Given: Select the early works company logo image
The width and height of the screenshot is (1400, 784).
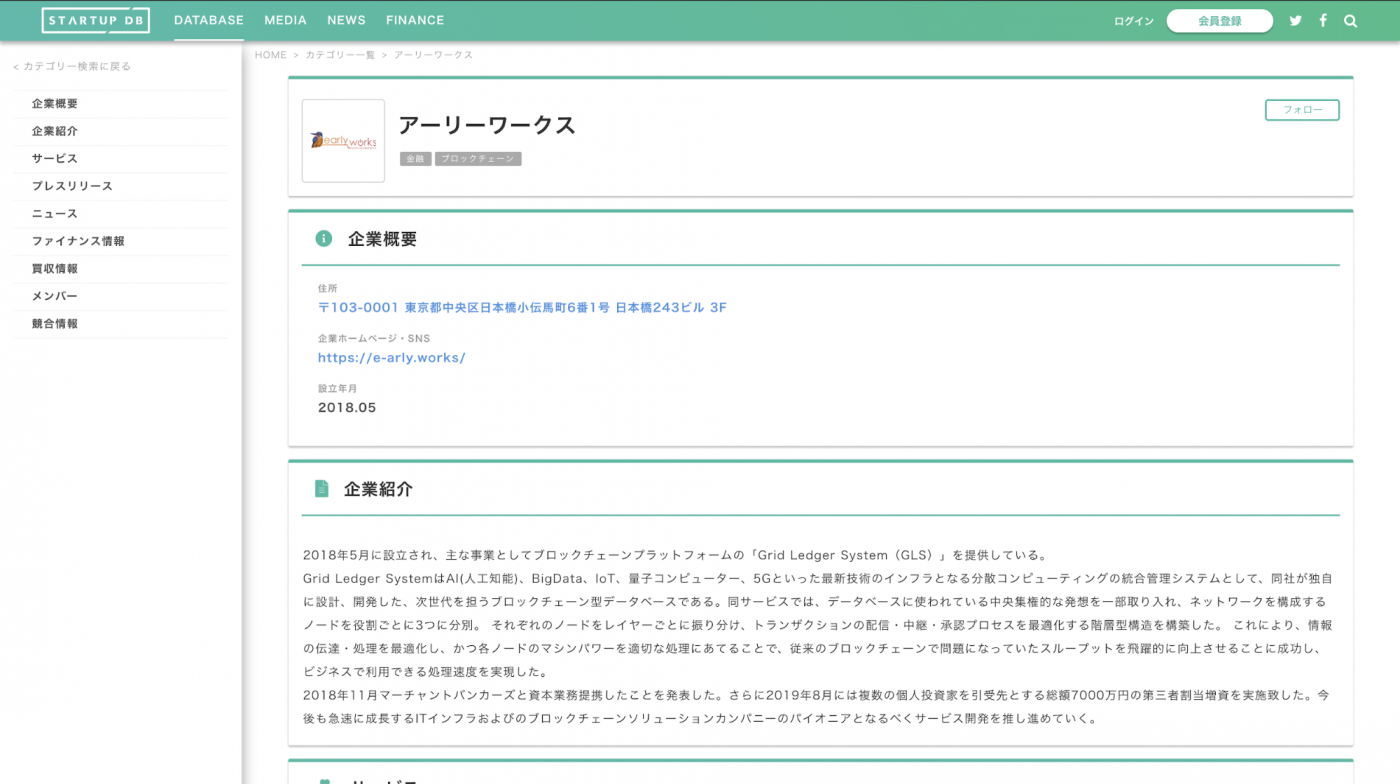Looking at the screenshot, I should (x=343, y=141).
